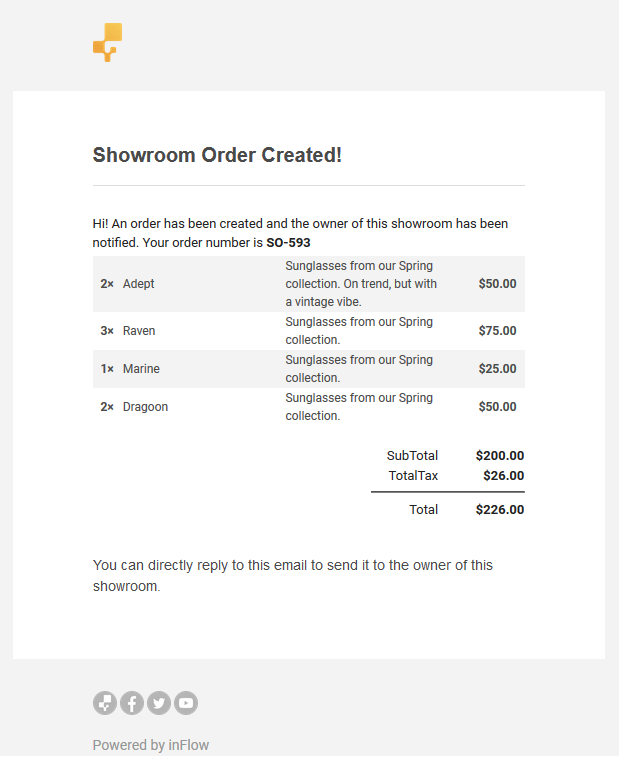Click the Adept $50.00 price
Viewport: 619px width, 757px height.
tap(497, 284)
